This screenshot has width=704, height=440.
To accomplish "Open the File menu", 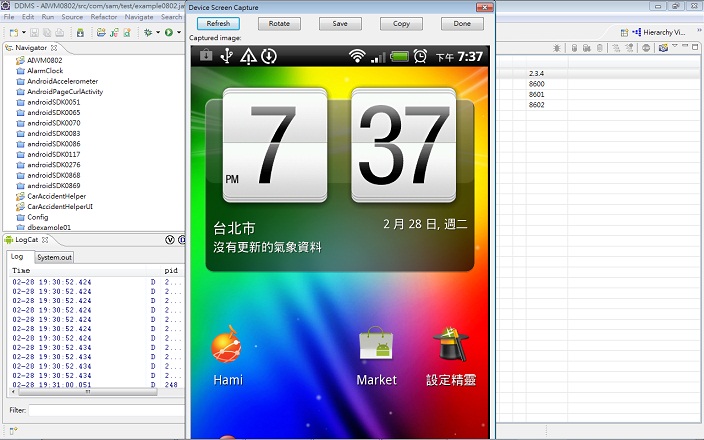I will click(9, 17).
